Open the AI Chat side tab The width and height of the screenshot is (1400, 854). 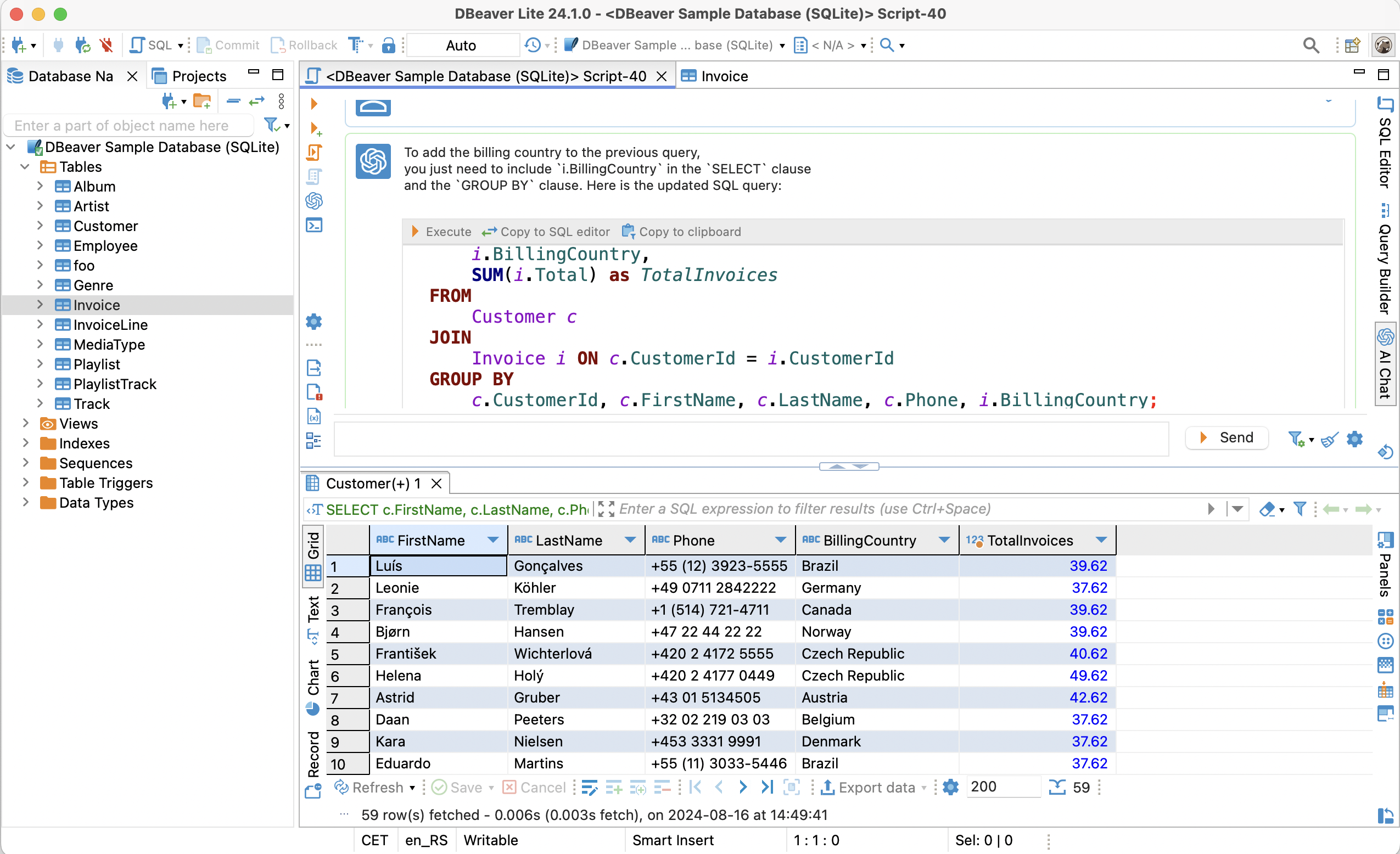(x=1385, y=364)
